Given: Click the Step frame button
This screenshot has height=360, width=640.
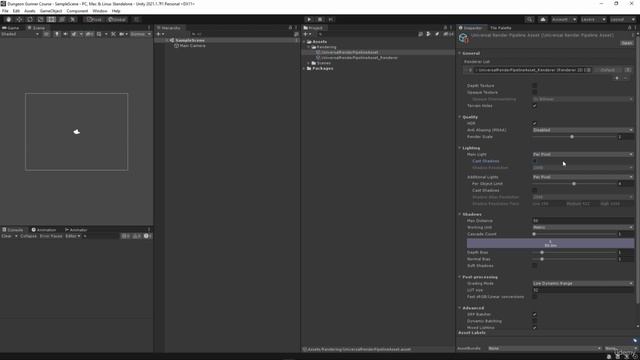Looking at the screenshot, I should (x=331, y=20).
